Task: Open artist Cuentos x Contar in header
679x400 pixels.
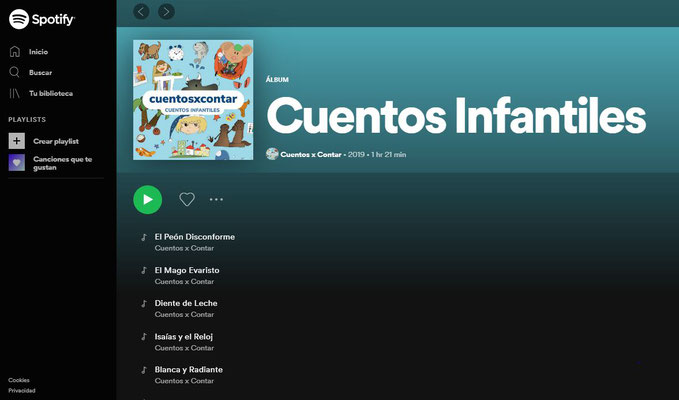Action: 310,154
